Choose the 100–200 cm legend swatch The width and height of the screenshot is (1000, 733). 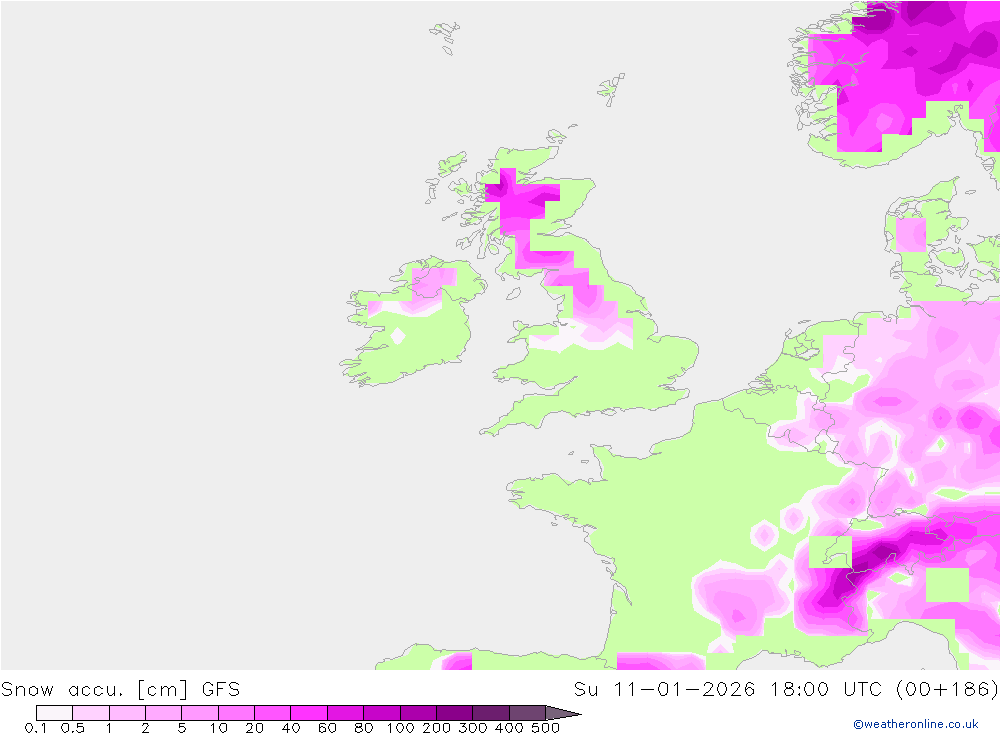pos(418,713)
